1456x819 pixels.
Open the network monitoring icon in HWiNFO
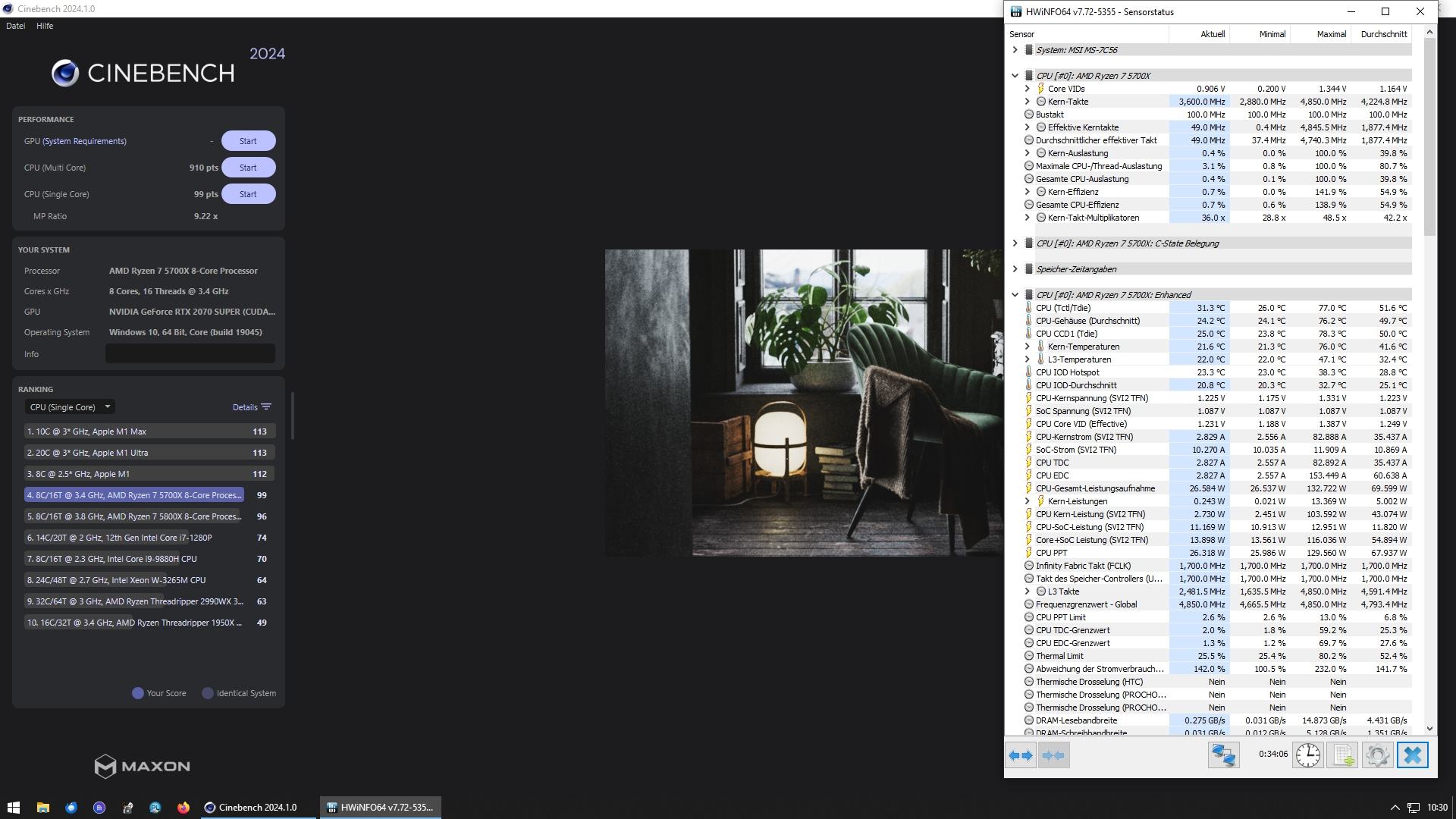pos(1223,755)
